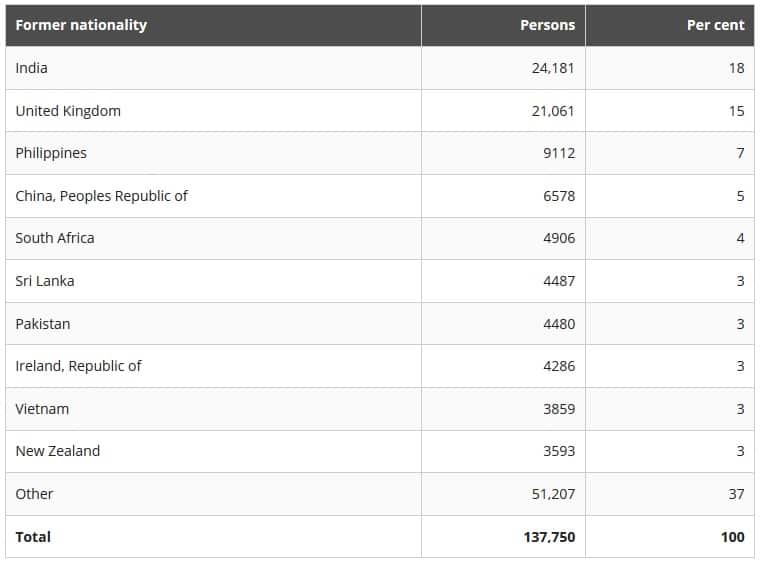This screenshot has width=761, height=562.
Task: Click the Former nationality column header
Action: [81, 25]
